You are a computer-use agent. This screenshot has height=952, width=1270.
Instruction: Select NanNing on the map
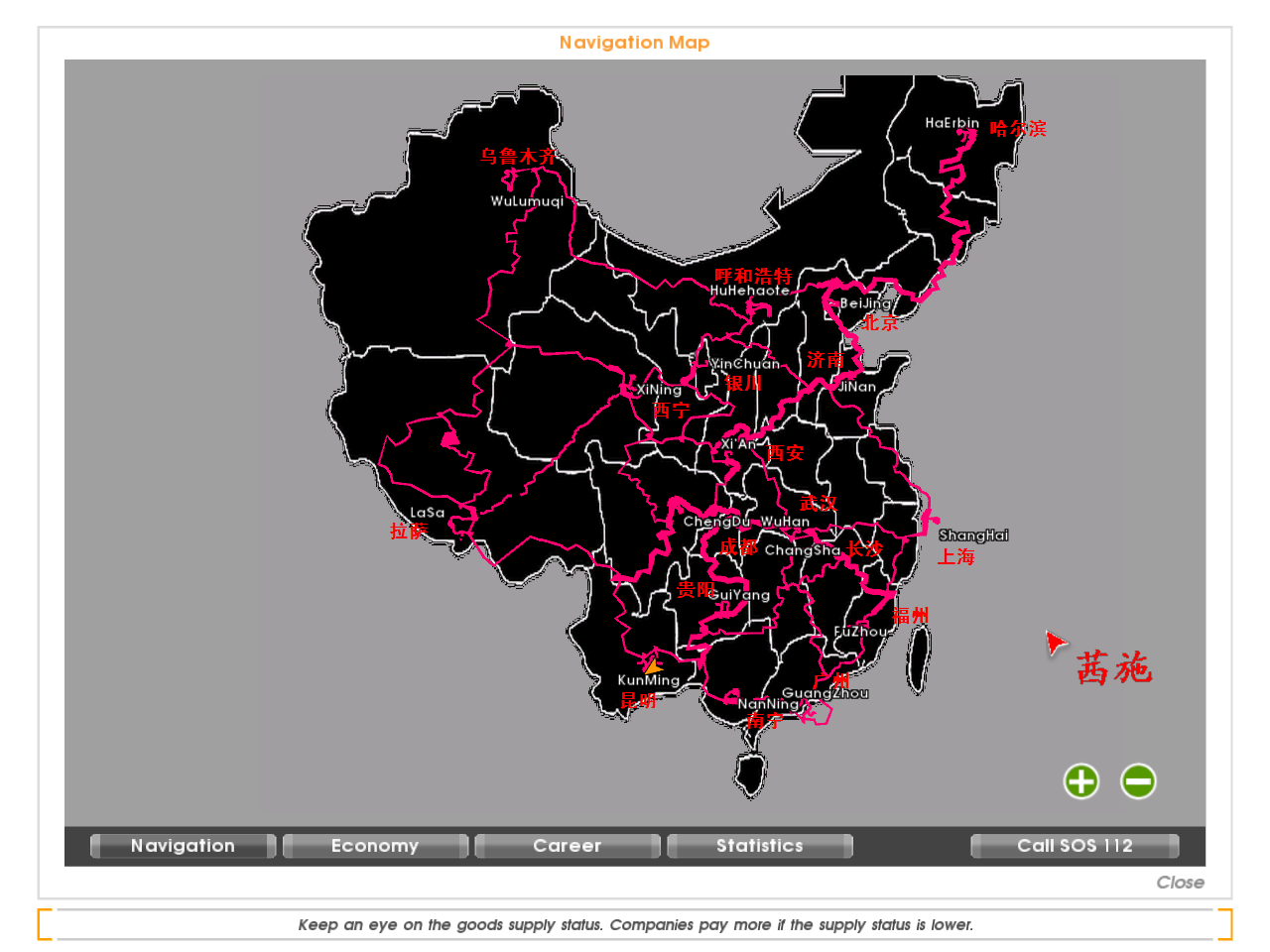point(768,704)
